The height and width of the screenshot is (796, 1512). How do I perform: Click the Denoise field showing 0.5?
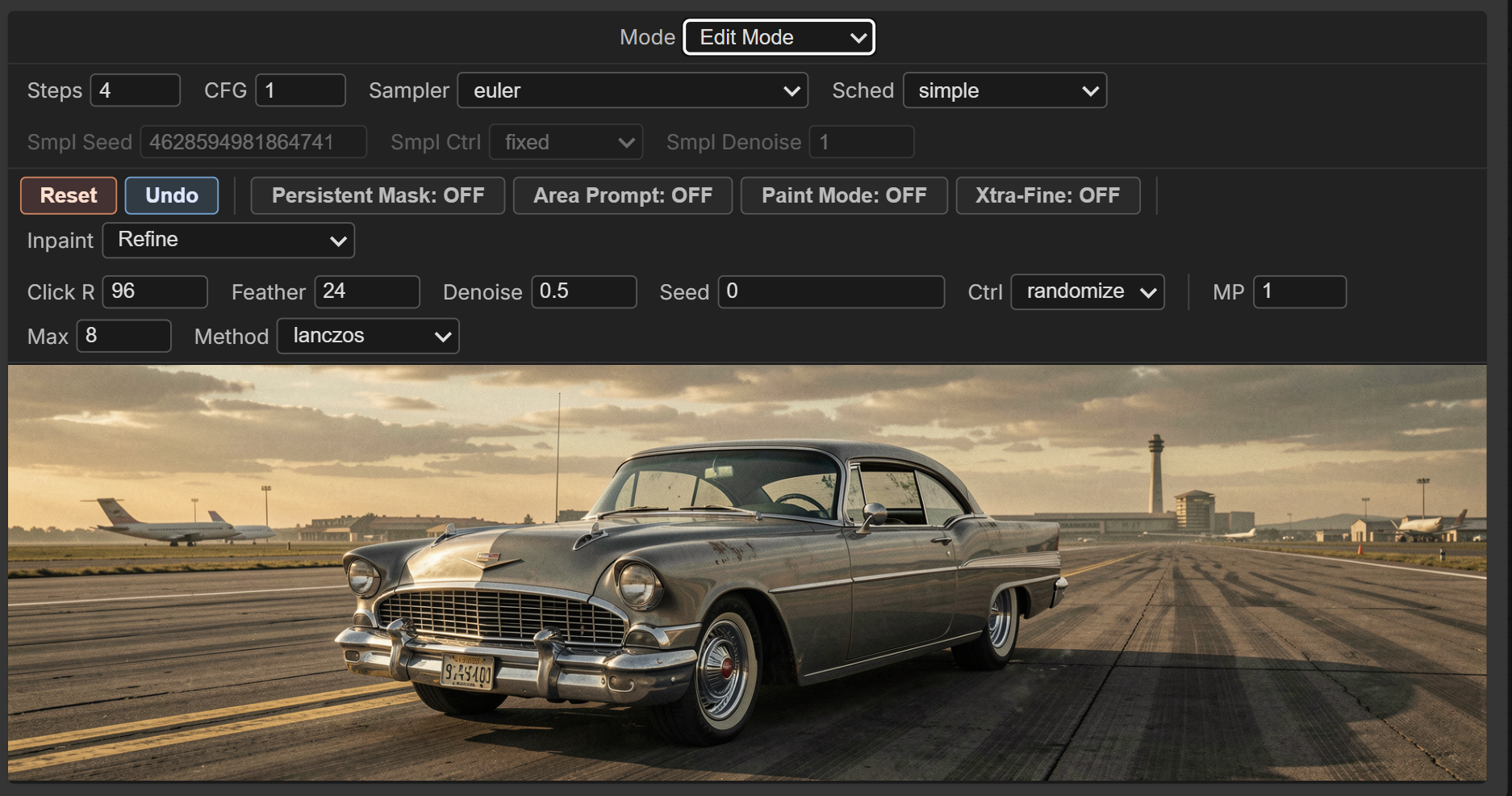584,291
